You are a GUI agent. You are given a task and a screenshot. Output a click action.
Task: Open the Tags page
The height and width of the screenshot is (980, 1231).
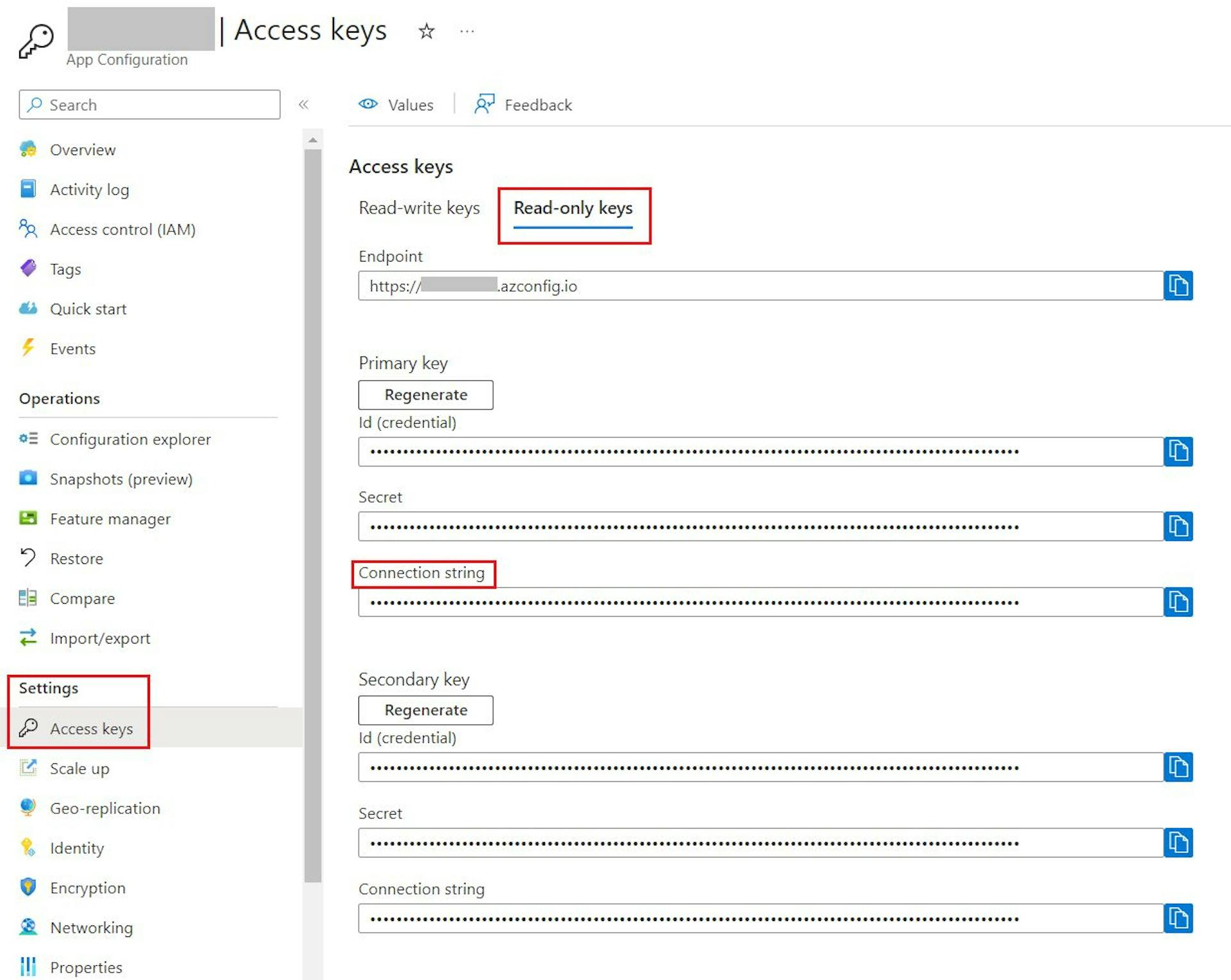(x=65, y=269)
